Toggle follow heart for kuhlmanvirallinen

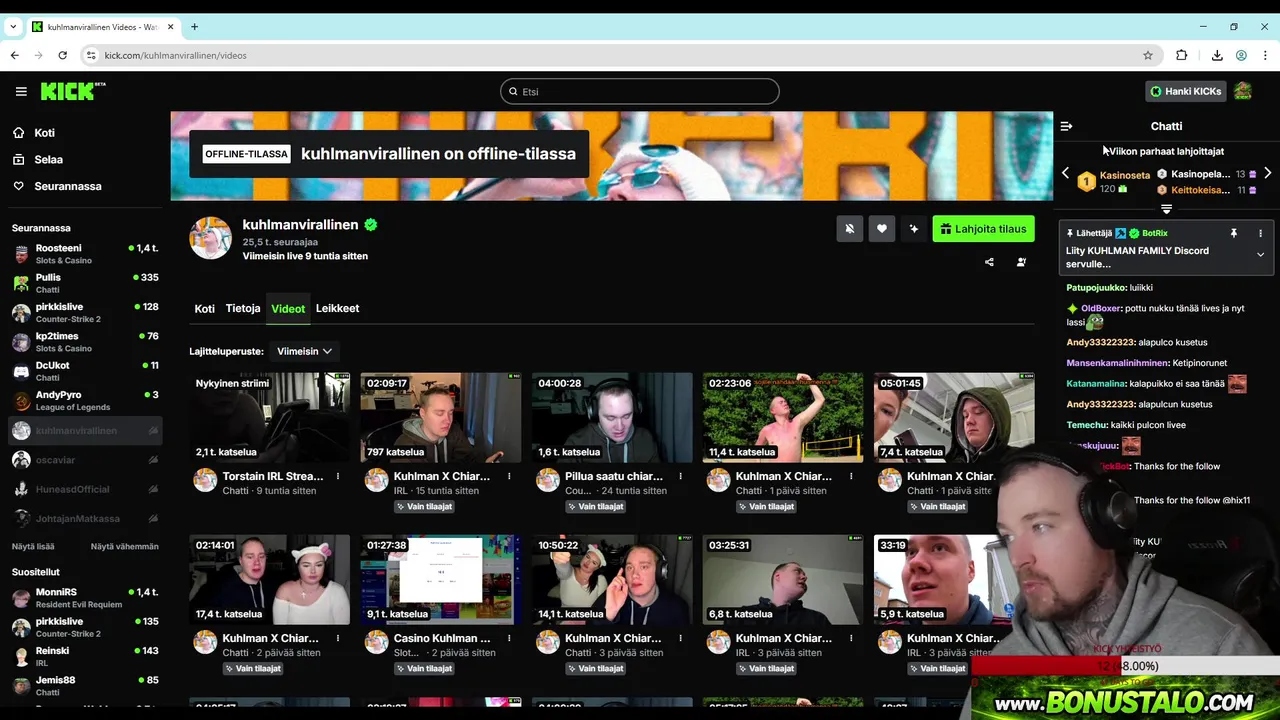pos(881,229)
